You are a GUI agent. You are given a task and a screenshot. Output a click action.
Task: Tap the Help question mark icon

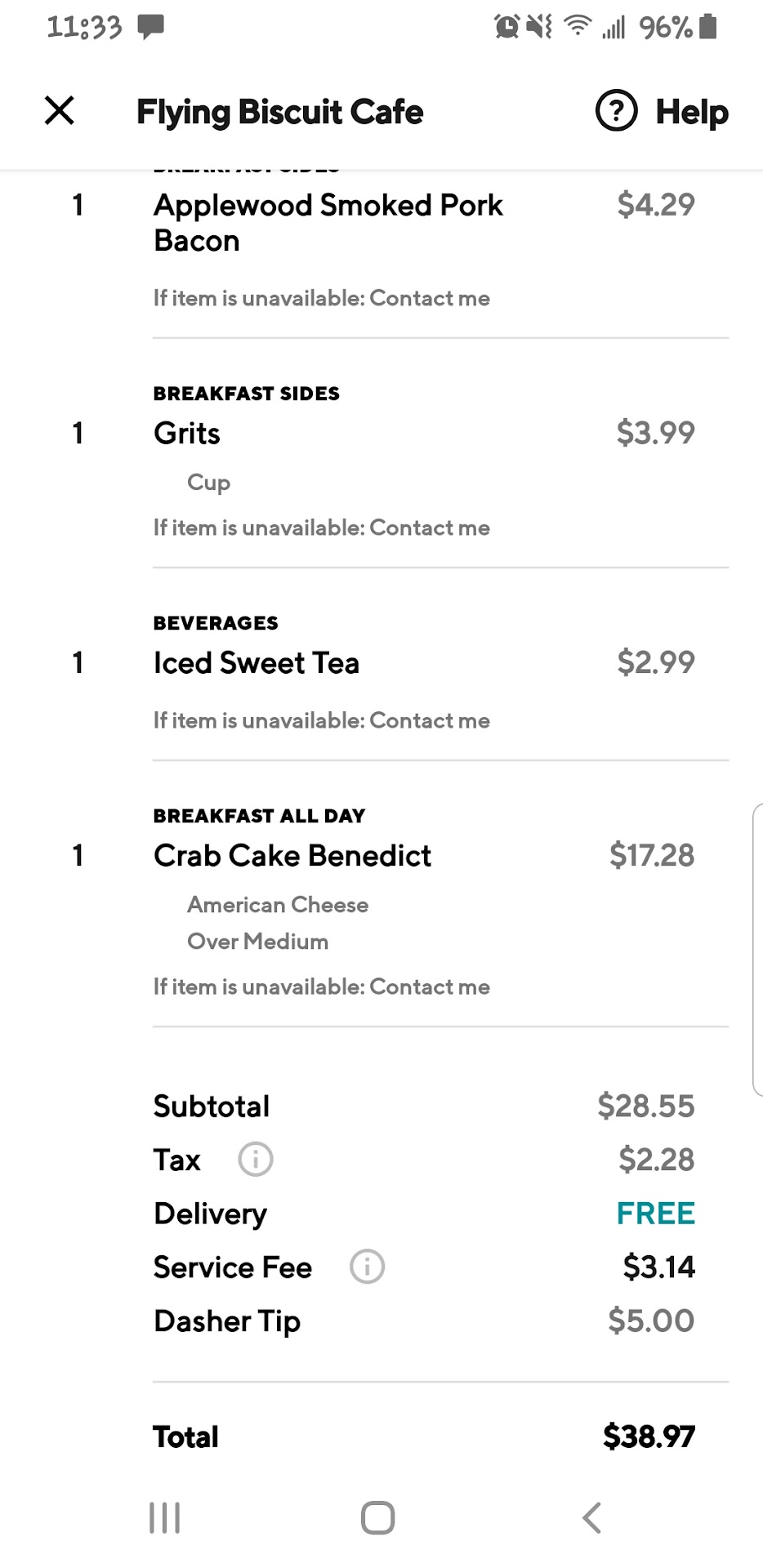616,111
